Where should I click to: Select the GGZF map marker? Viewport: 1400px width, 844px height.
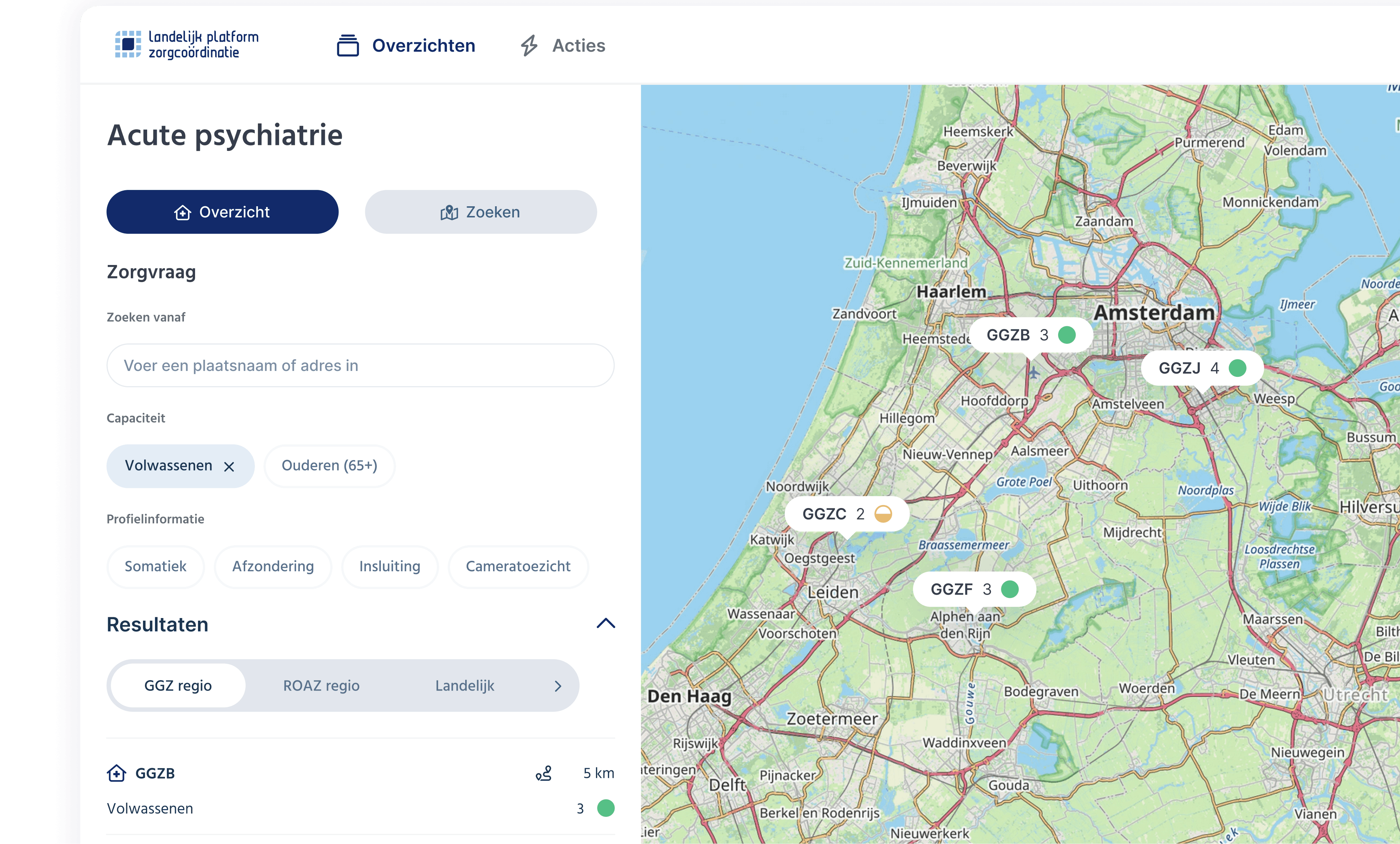coord(975,589)
